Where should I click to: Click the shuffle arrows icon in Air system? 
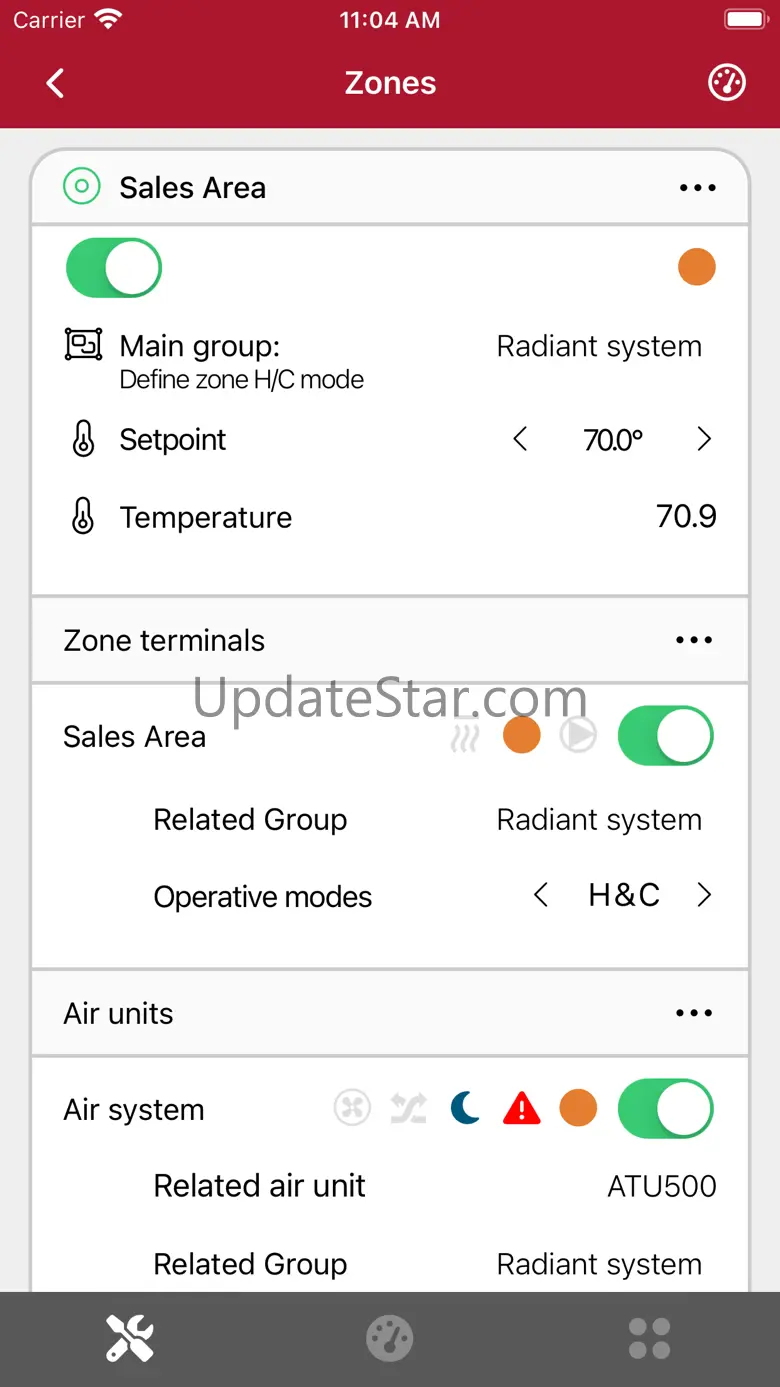[408, 1108]
